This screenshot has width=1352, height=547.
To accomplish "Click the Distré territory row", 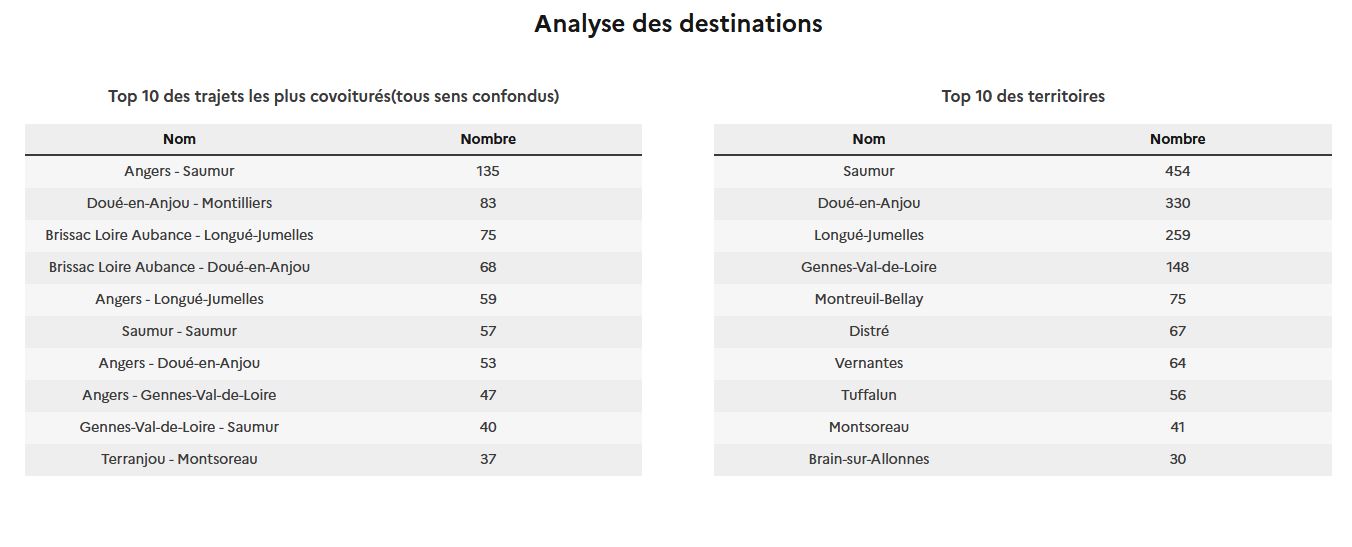I will coord(1023,331).
